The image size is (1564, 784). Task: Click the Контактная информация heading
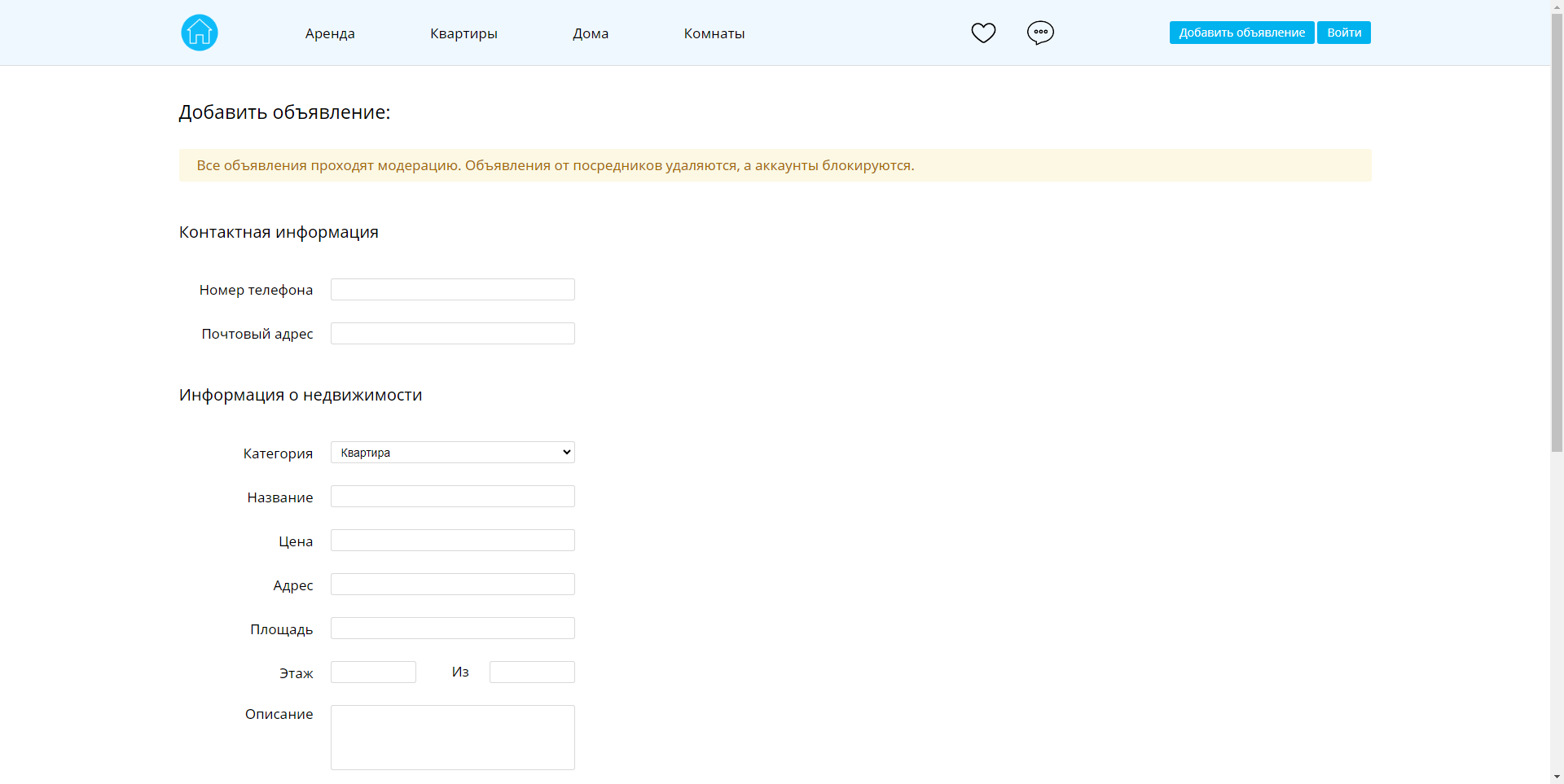click(279, 232)
